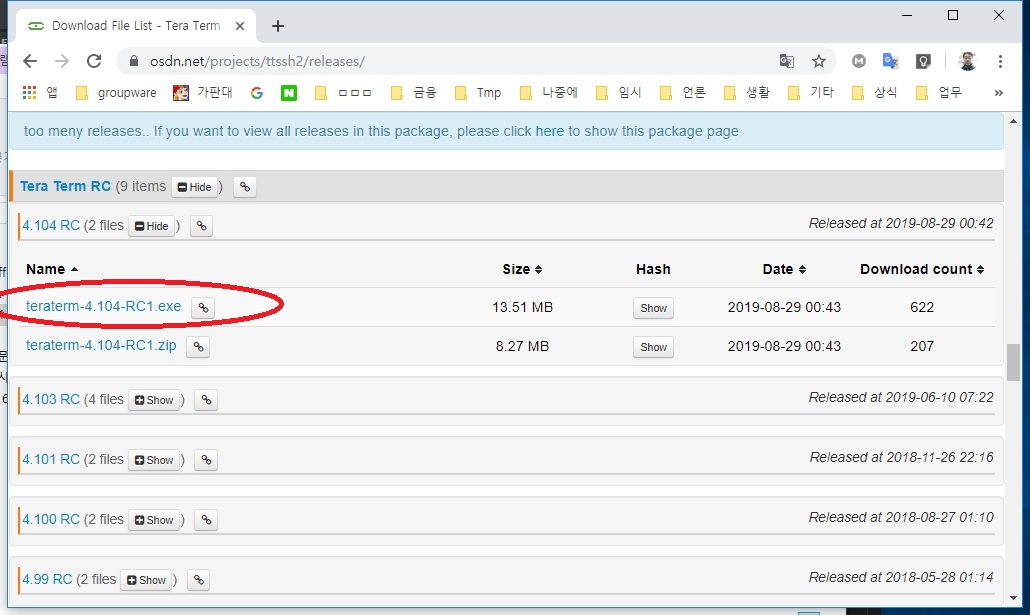This screenshot has height=615, width=1030.
Task: Hide the Tera Term RC package list
Action: tap(195, 187)
